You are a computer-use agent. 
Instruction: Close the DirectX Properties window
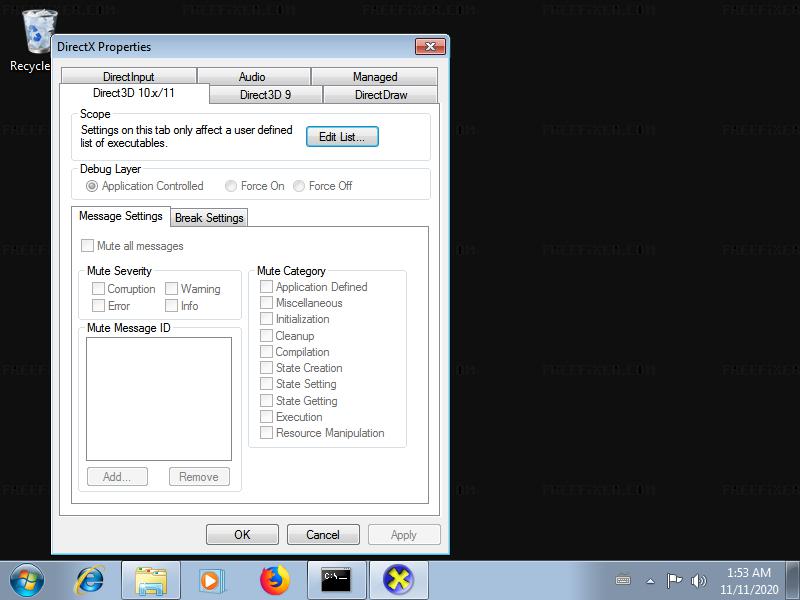pos(430,46)
